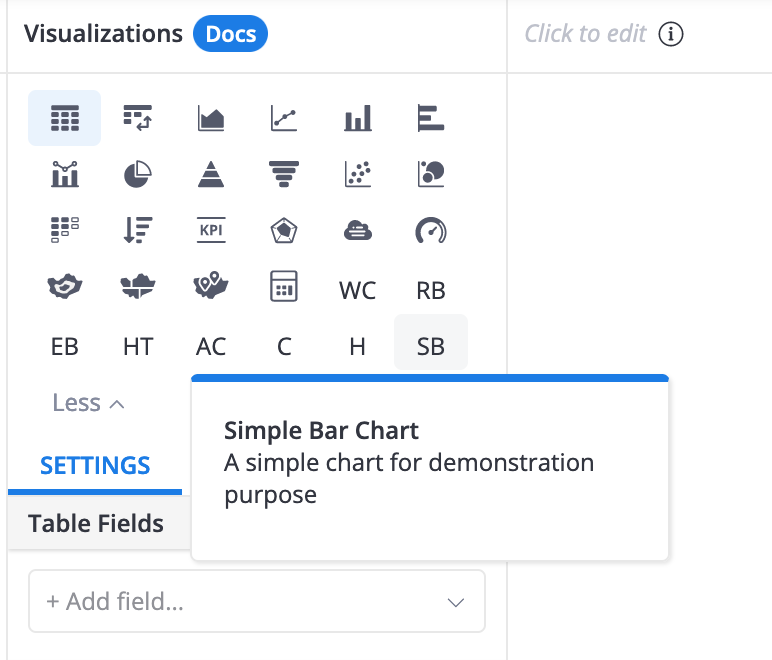
Task: Select the Table visualization icon
Action: click(64, 118)
